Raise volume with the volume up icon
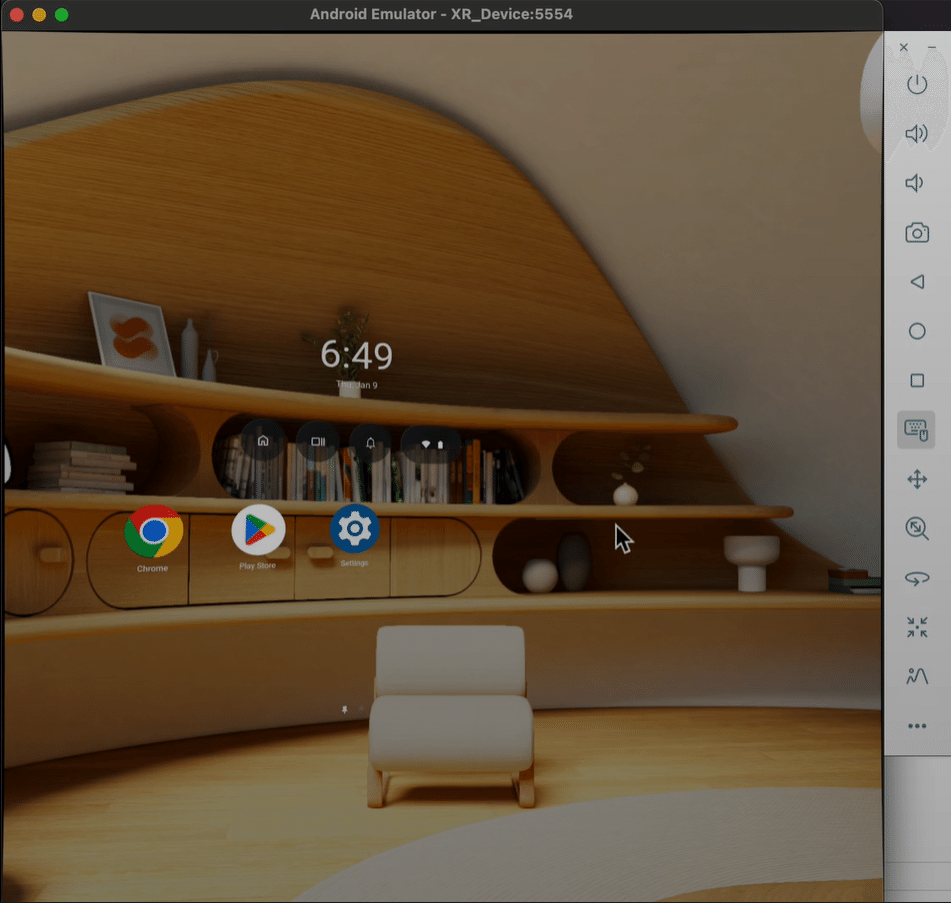Viewport: 951px width, 903px height. 917,133
